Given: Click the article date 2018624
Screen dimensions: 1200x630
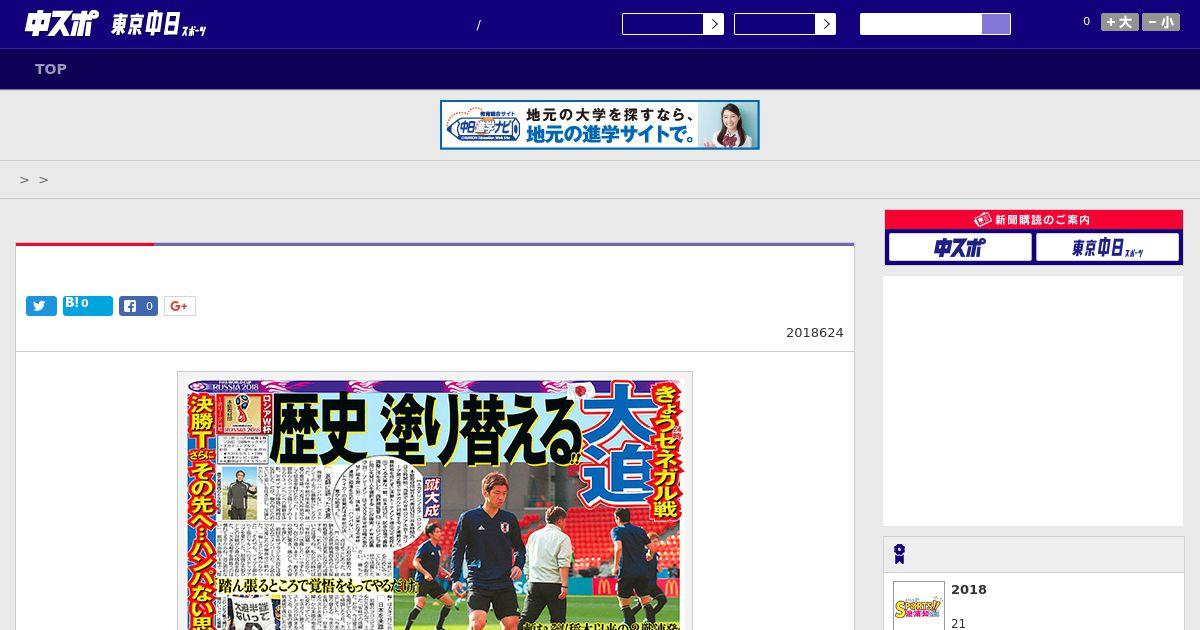Looking at the screenshot, I should [815, 333].
